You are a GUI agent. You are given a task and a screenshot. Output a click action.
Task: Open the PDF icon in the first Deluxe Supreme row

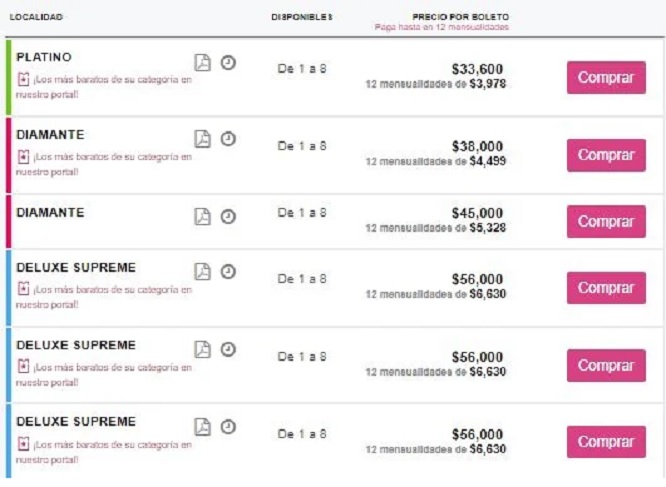click(x=203, y=272)
